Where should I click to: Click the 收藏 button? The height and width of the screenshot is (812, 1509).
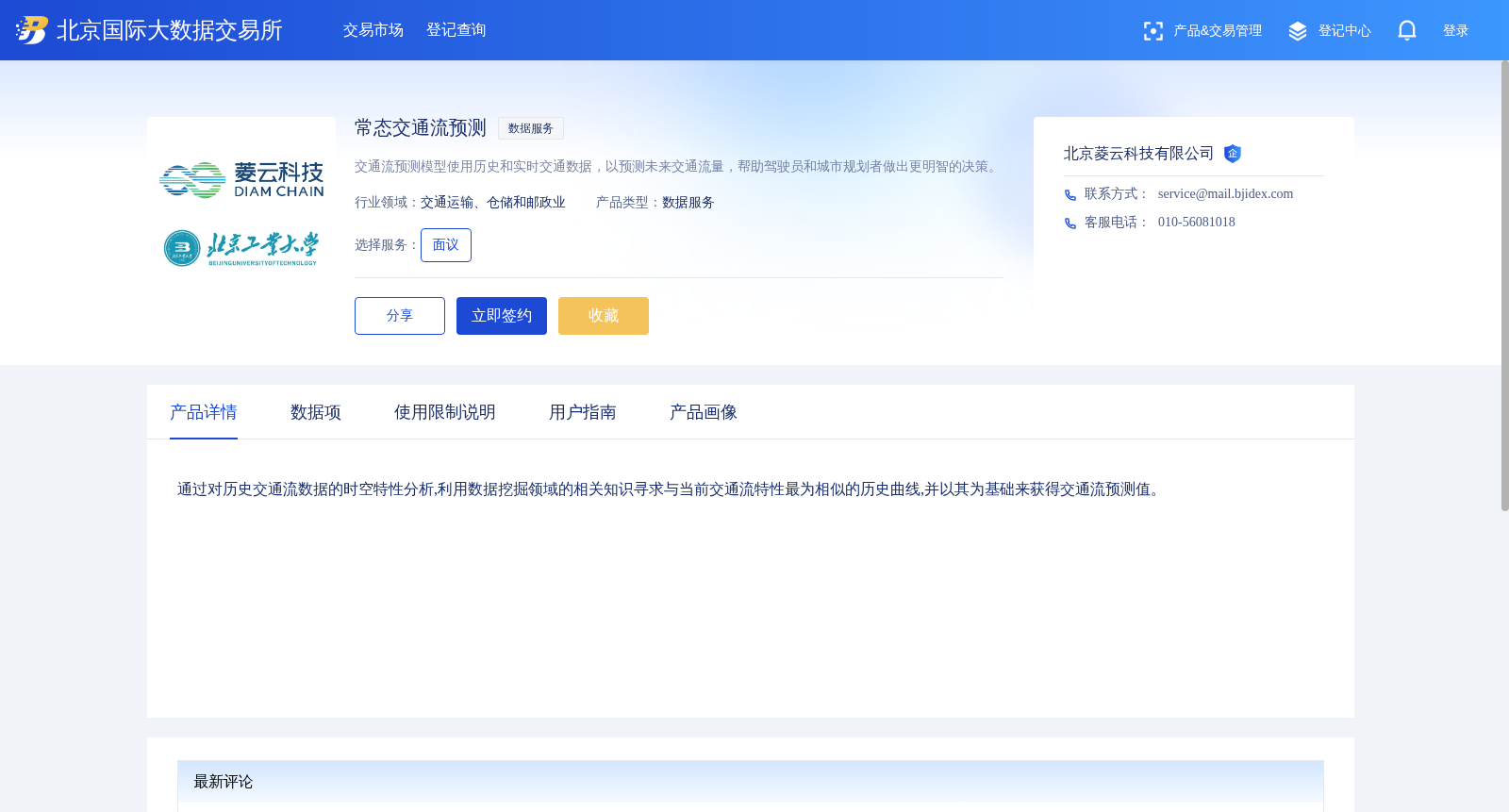[604, 316]
